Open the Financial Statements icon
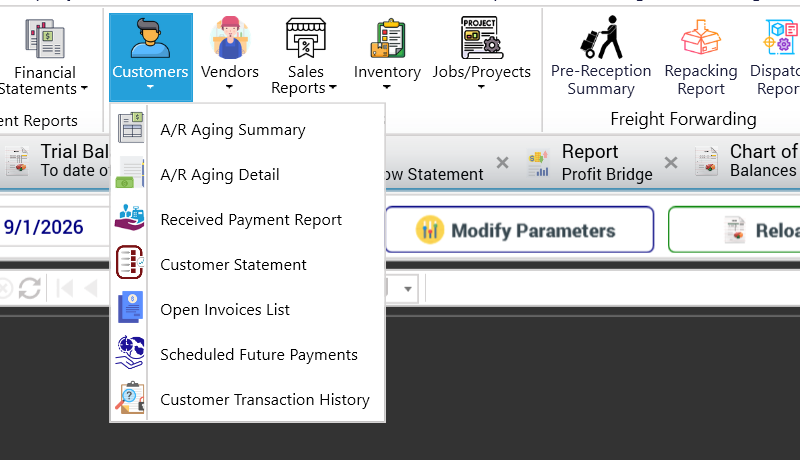Image resolution: width=800 pixels, height=460 pixels. (45, 38)
